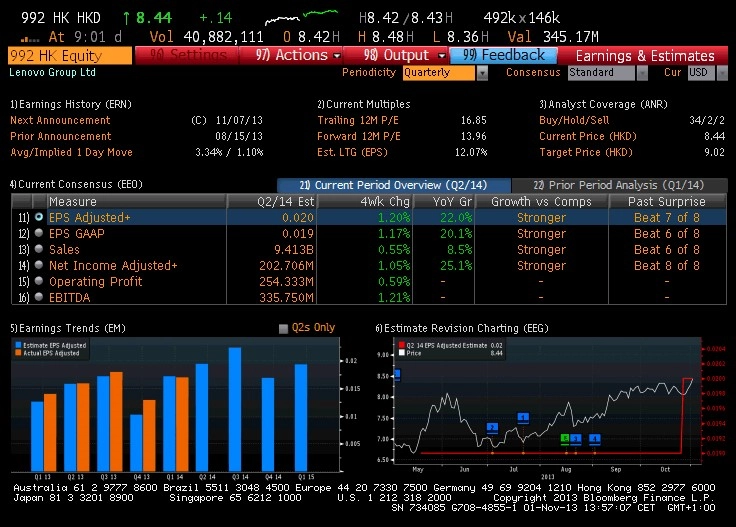Click the 99) Feedback button
This screenshot has height=527, width=736.
(504, 55)
